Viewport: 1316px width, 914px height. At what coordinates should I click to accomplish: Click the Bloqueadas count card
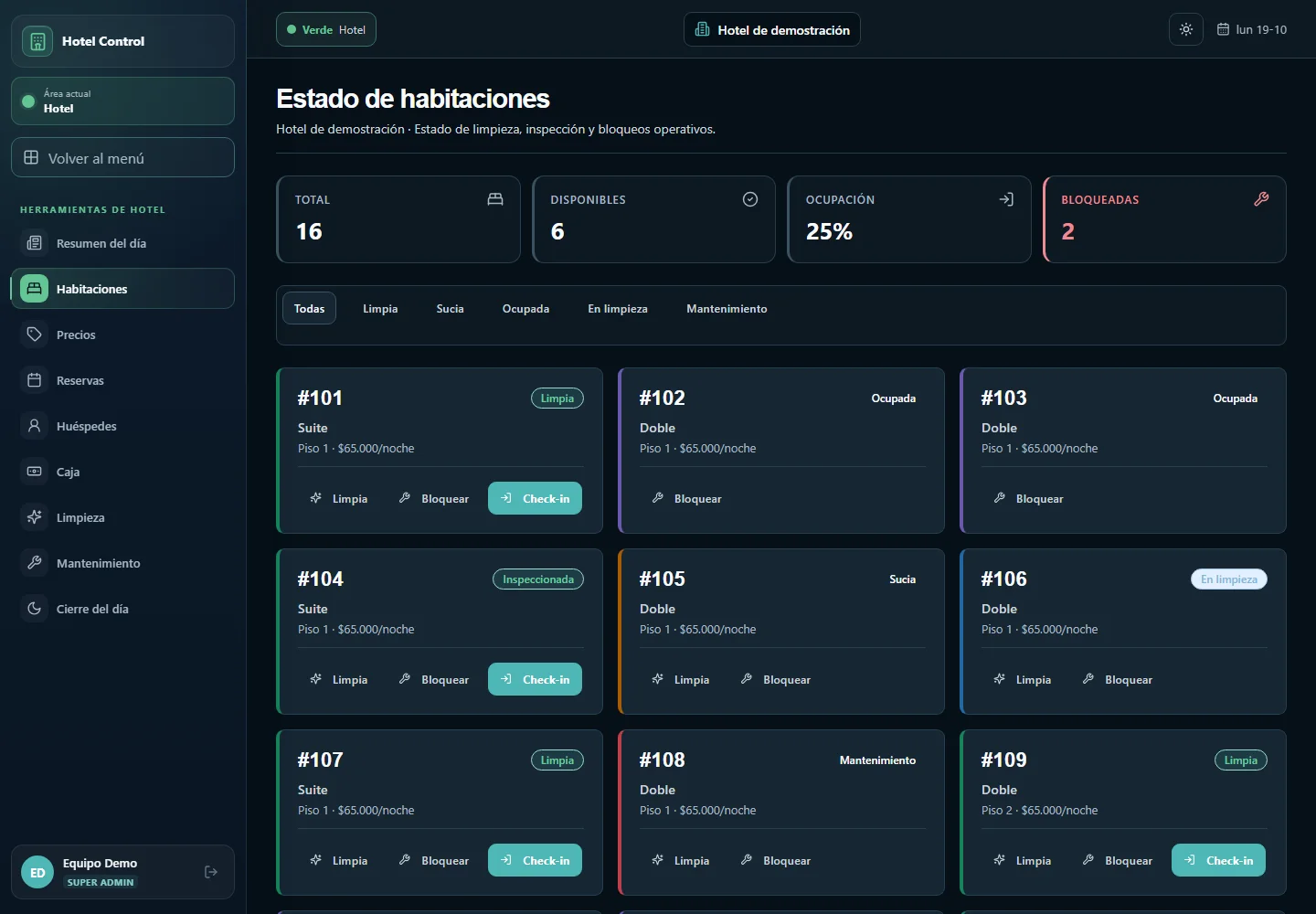click(x=1164, y=219)
